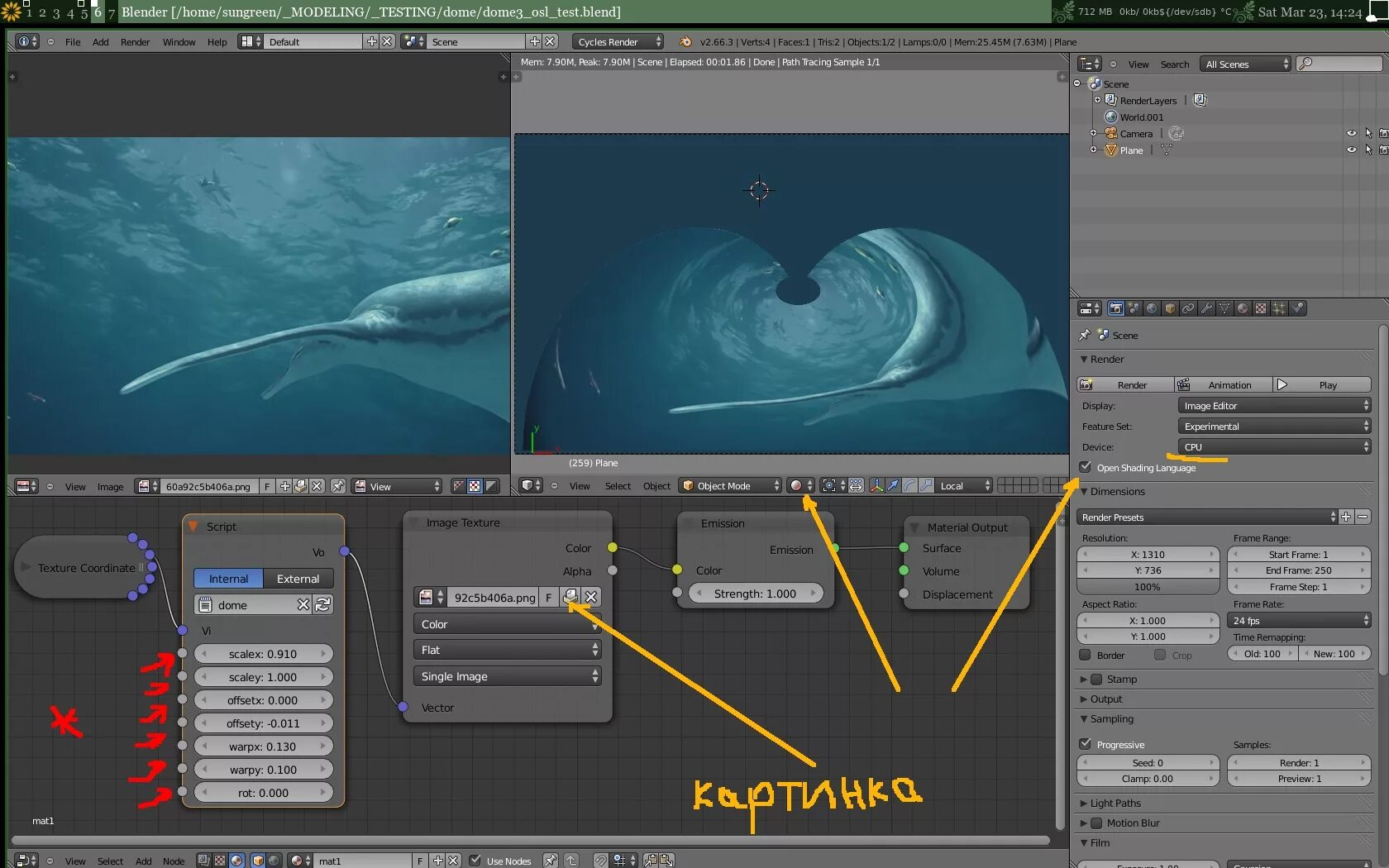Toggle the Progressive sampling checkbox
This screenshot has width=1389, height=868.
[x=1086, y=744]
